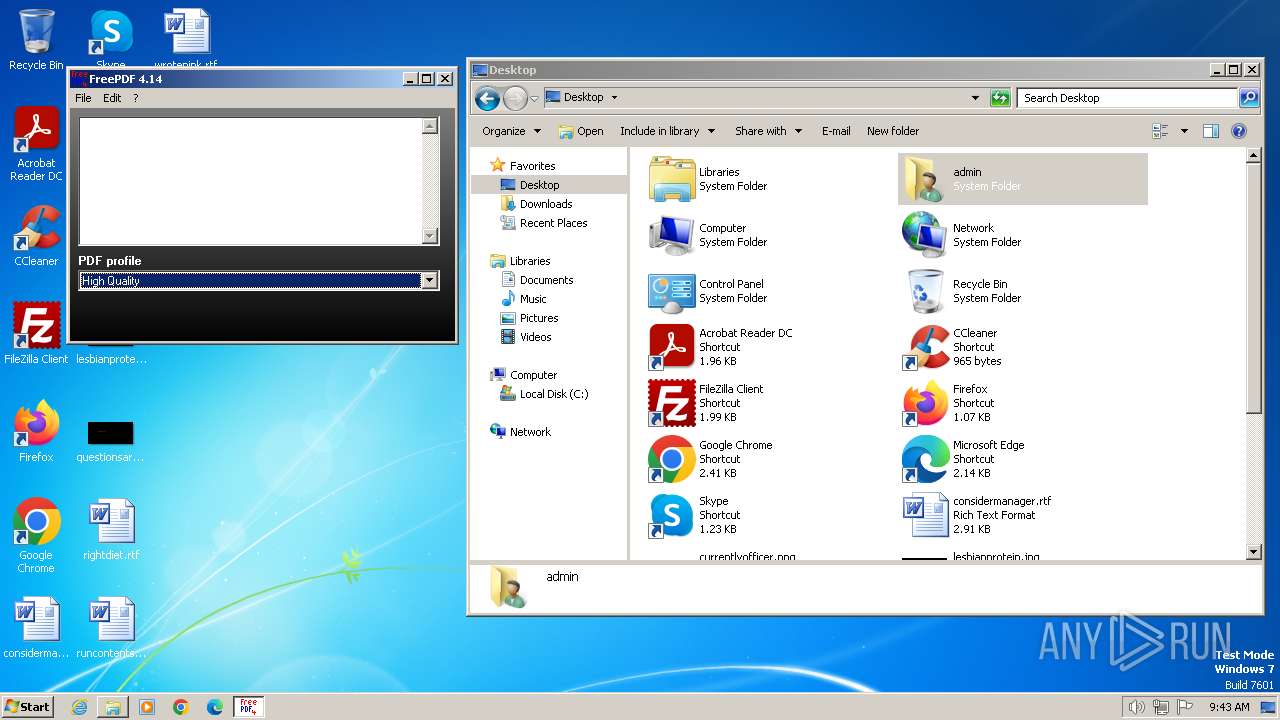Select rightdiet.rtf on the desktop
The image size is (1280, 720).
click(x=111, y=530)
